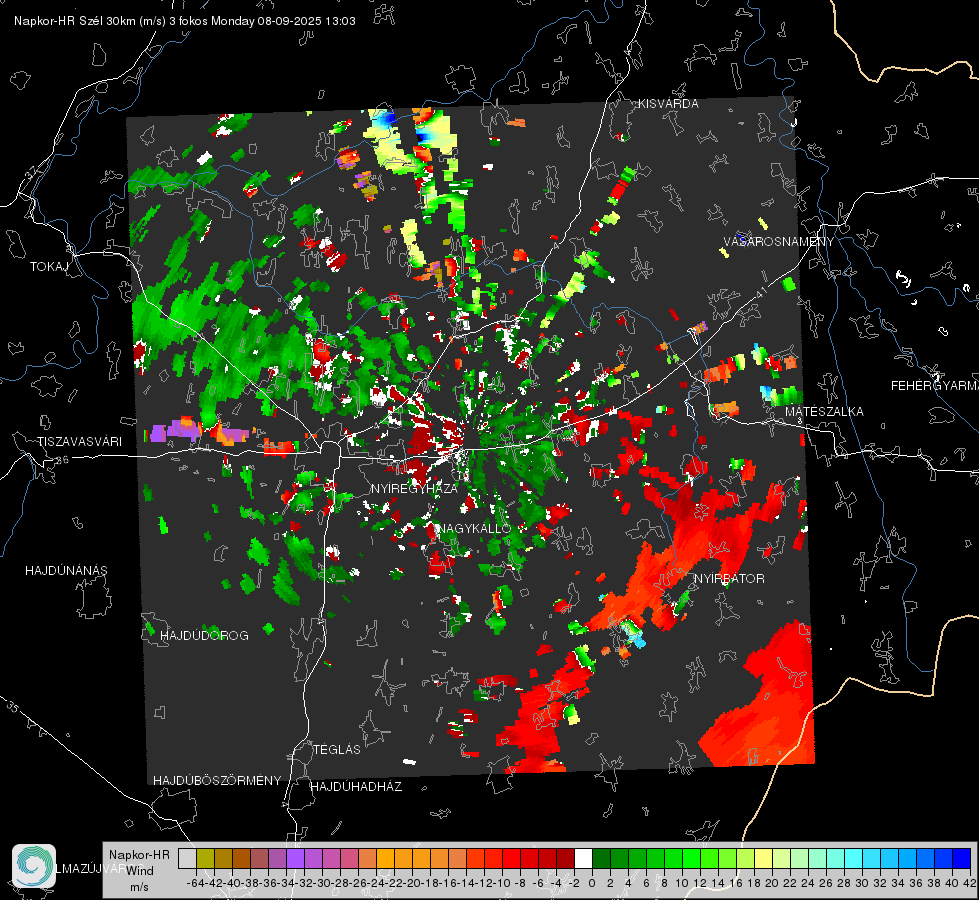Viewport: 979px width, 900px height.
Task: Click the HAJDÚDOROG town label
Action: (x=204, y=636)
